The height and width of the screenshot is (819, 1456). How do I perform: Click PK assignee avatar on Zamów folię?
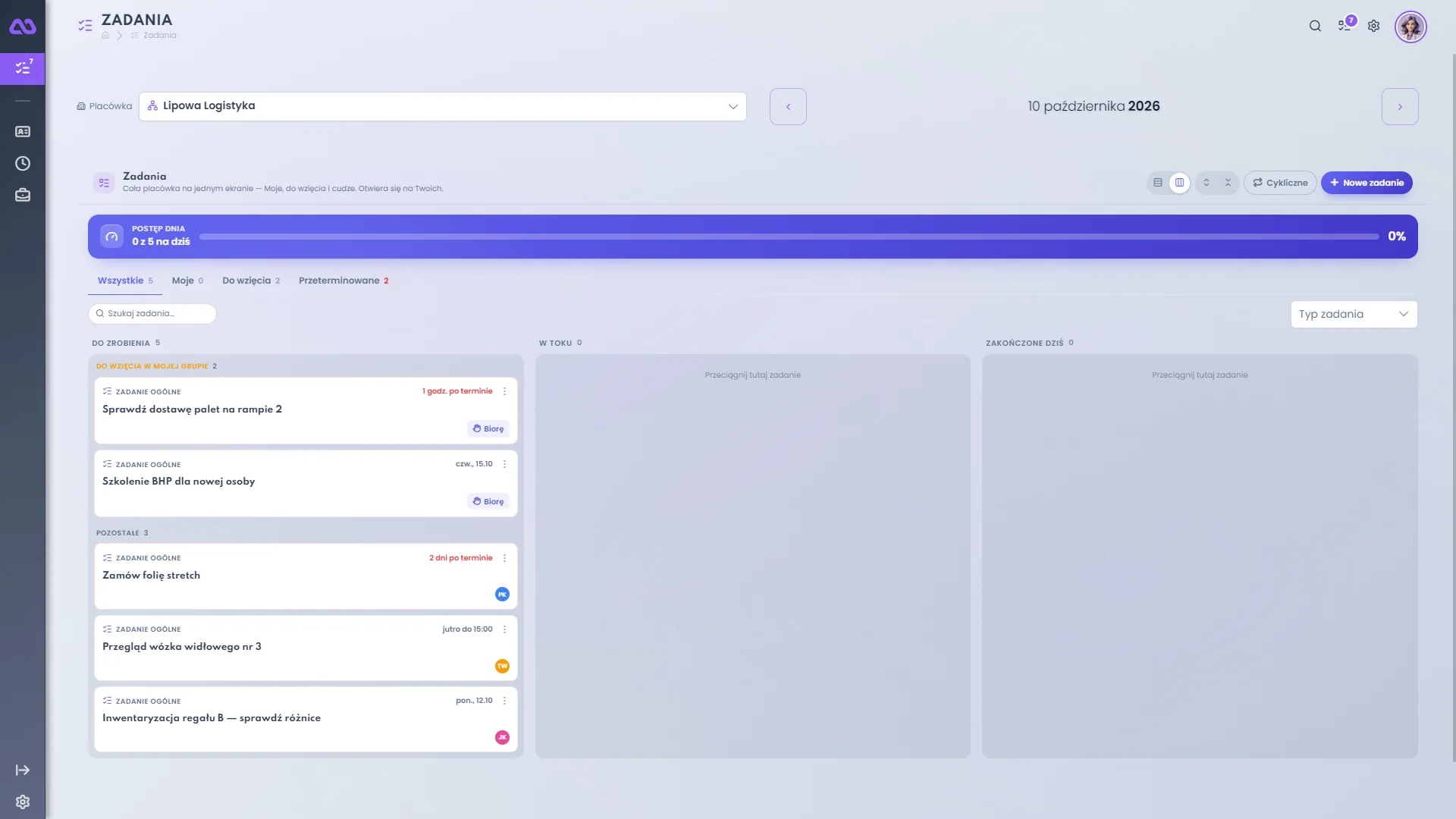click(x=502, y=595)
